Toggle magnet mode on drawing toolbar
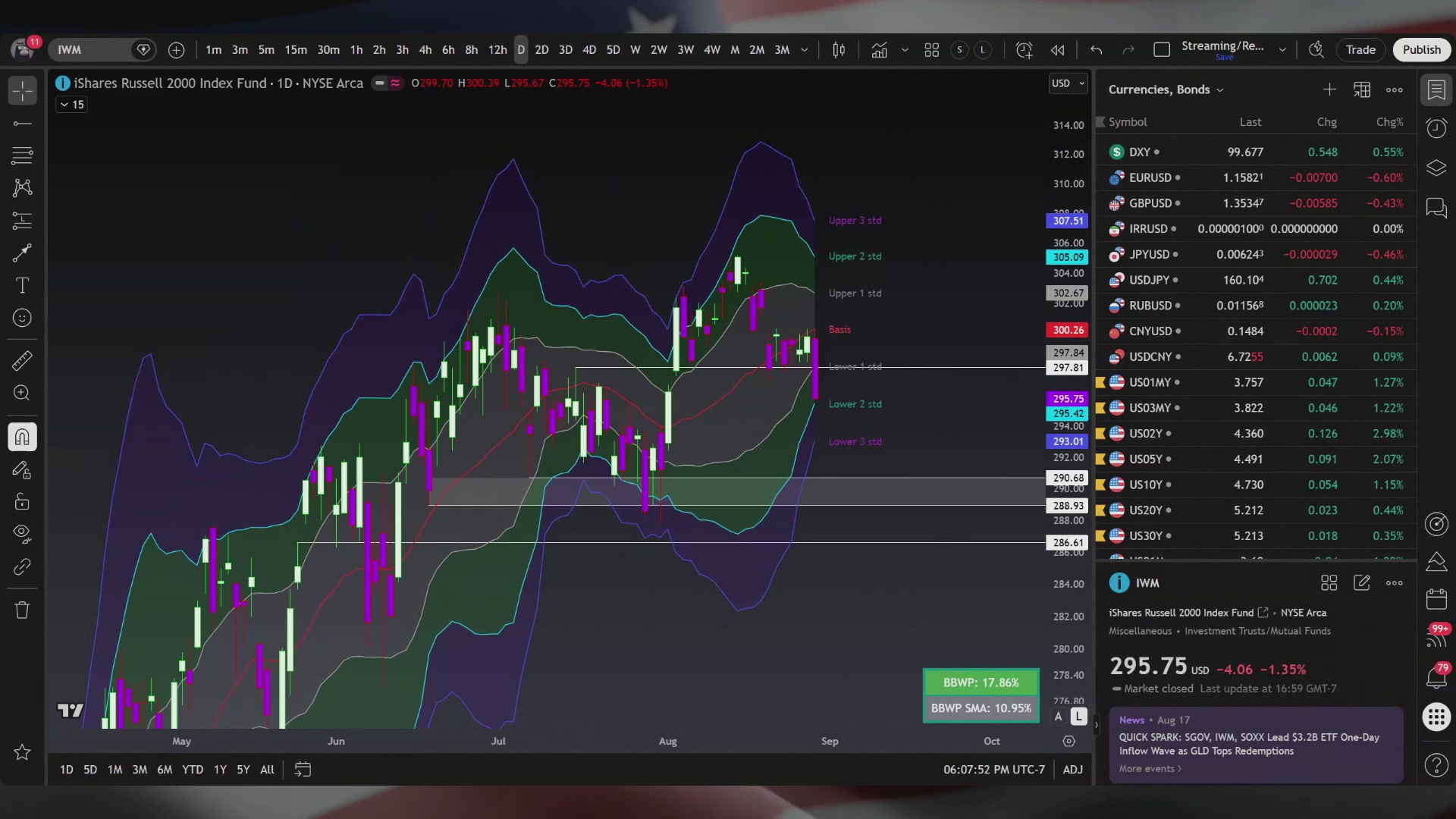The image size is (1456, 819). coord(22,437)
